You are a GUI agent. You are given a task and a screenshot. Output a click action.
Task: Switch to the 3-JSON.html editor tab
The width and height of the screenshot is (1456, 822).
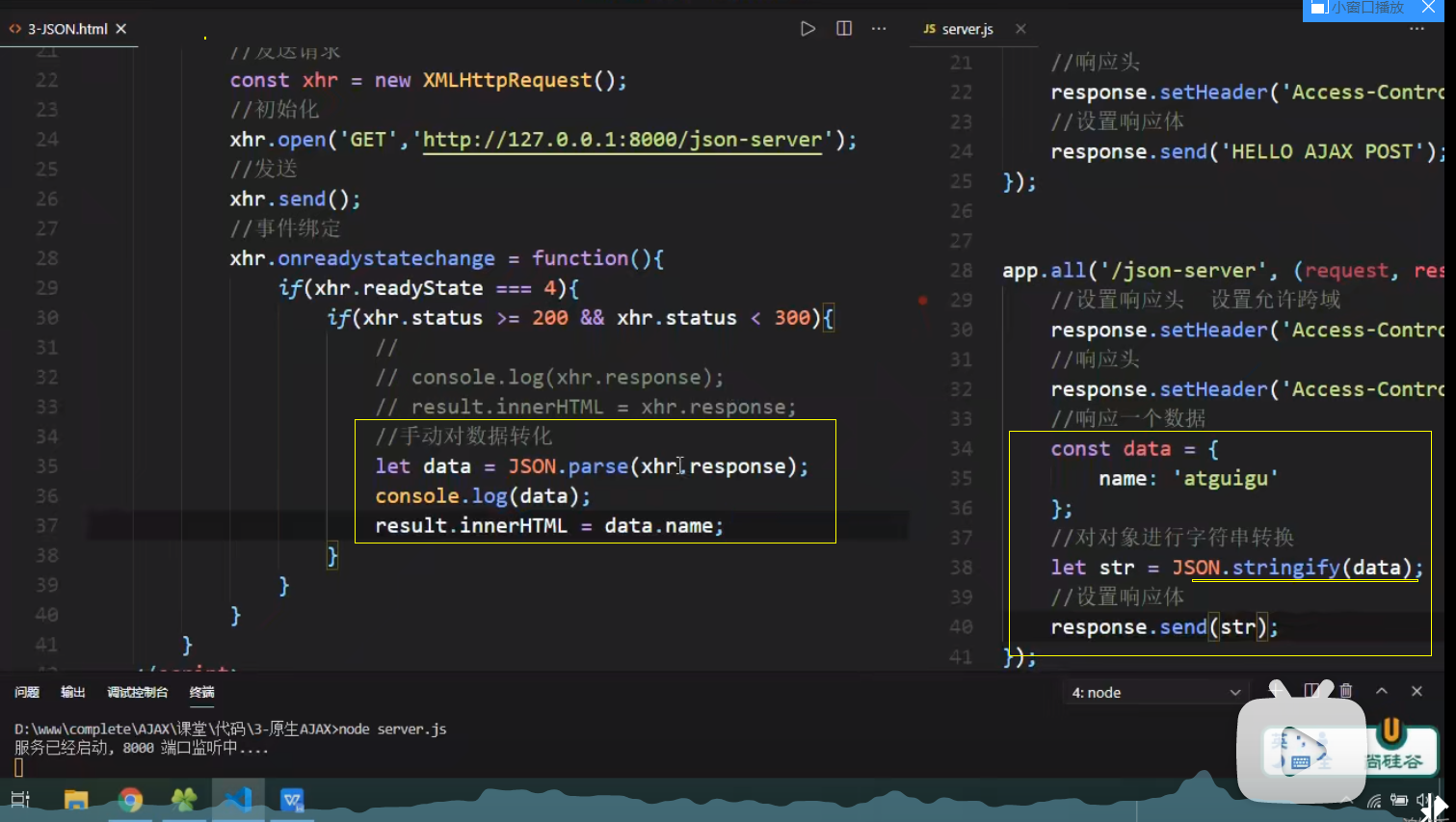67,29
